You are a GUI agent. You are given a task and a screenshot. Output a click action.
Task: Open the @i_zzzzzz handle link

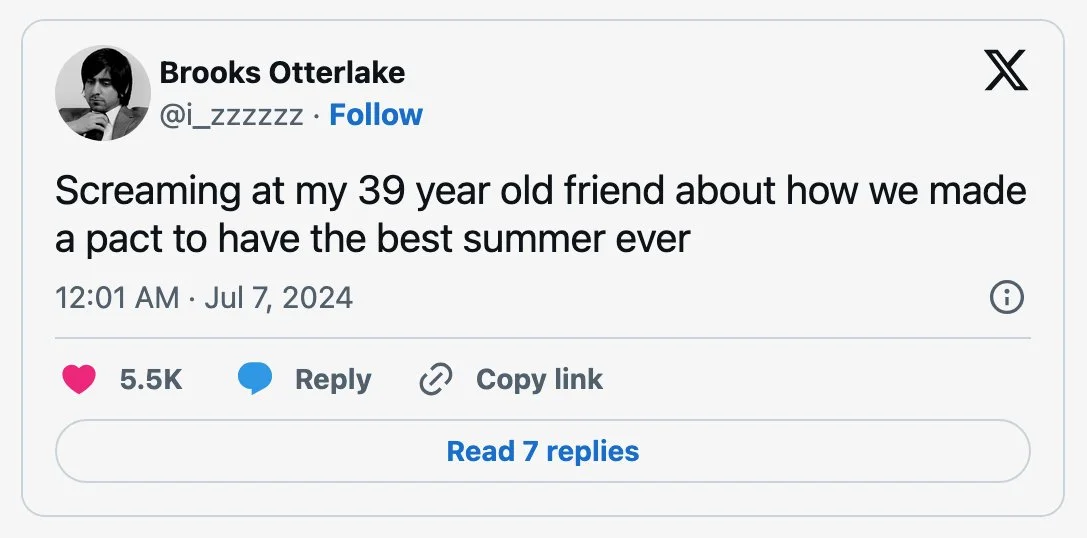(x=231, y=115)
